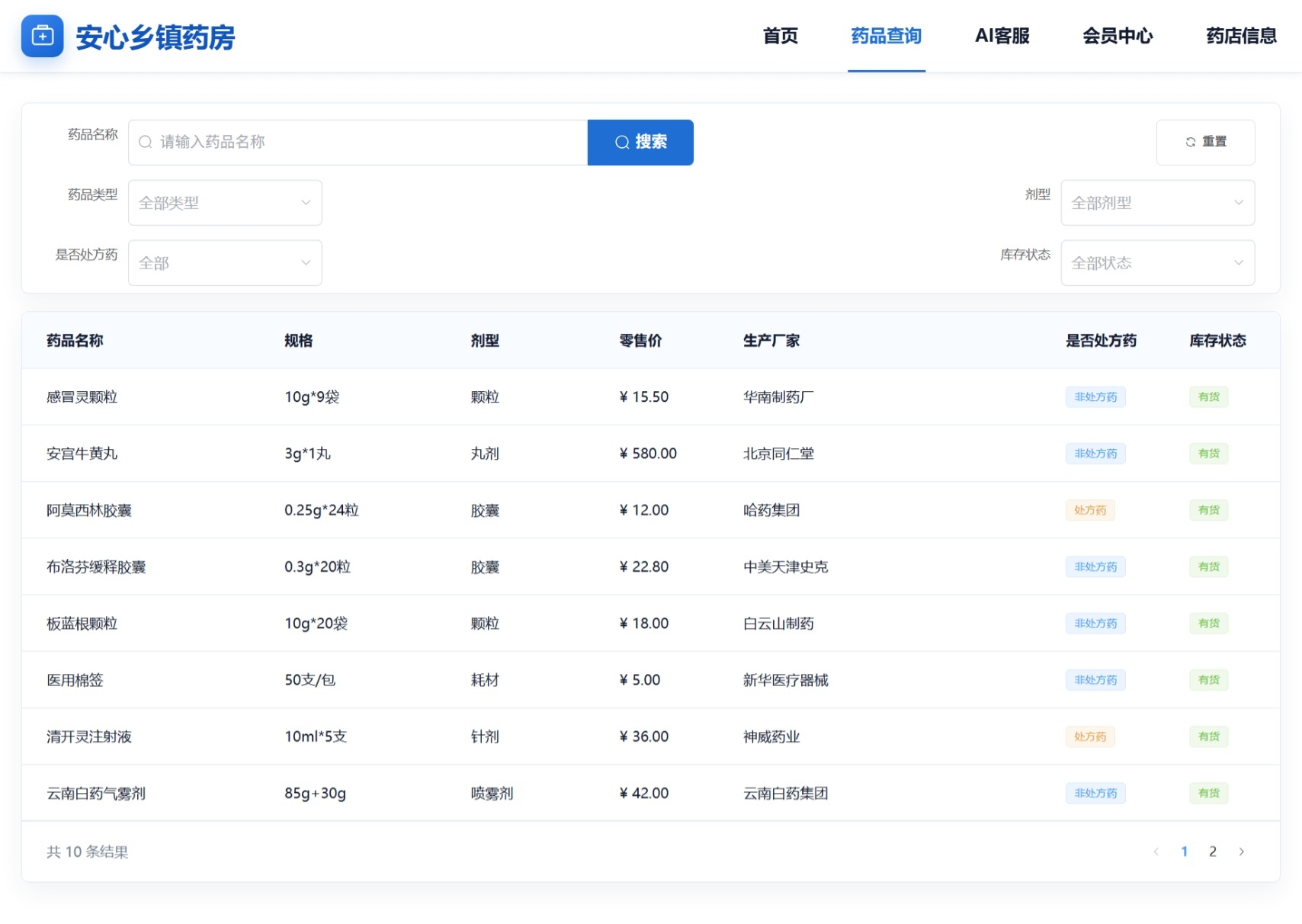Image resolution: width=1302 pixels, height=924 pixels.
Task: Click the specification 85g+30g
Action: (316, 794)
